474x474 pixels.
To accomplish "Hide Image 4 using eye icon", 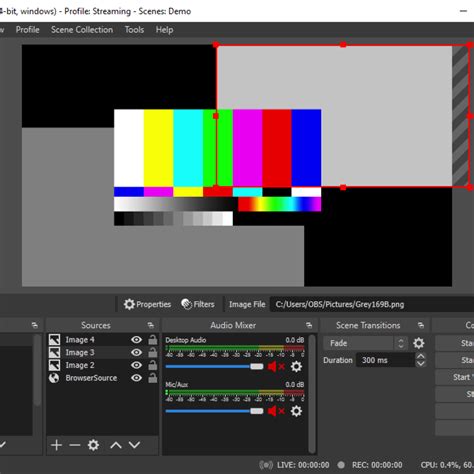I will click(x=136, y=340).
